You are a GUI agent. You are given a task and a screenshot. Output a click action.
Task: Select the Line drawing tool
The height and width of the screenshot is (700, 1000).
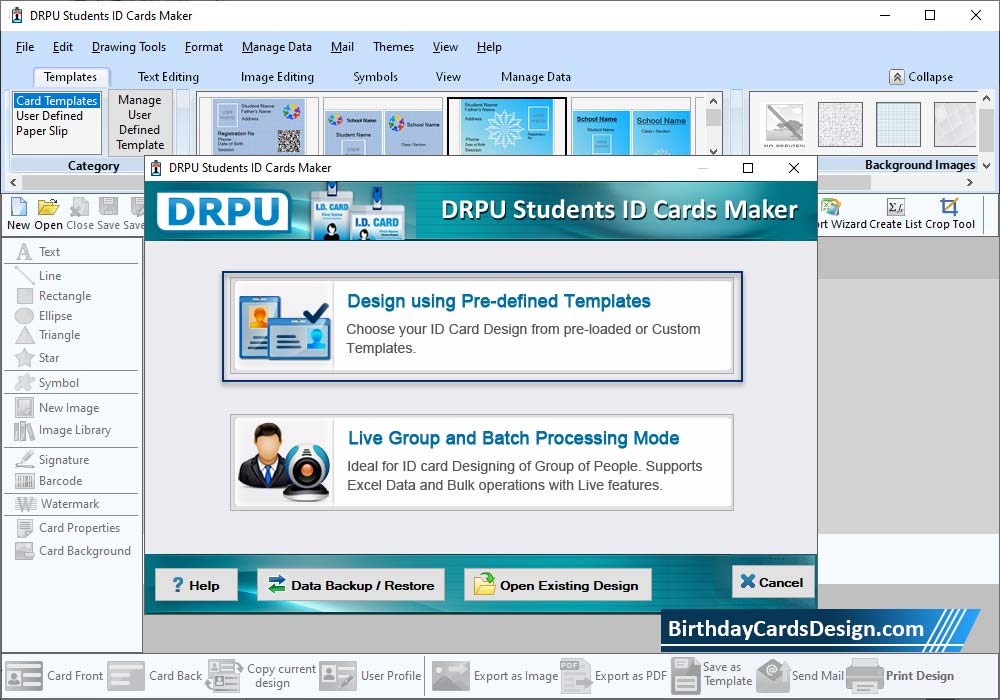point(39,275)
